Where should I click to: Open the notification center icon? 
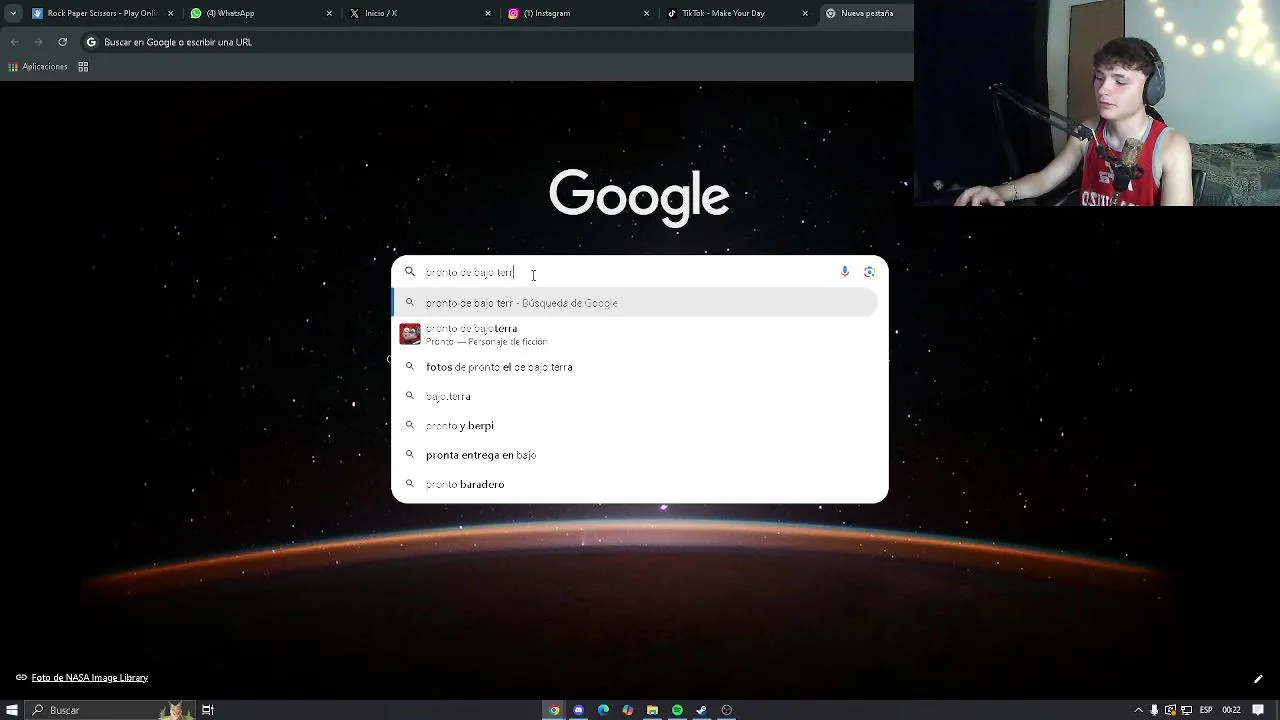[x=1258, y=710]
